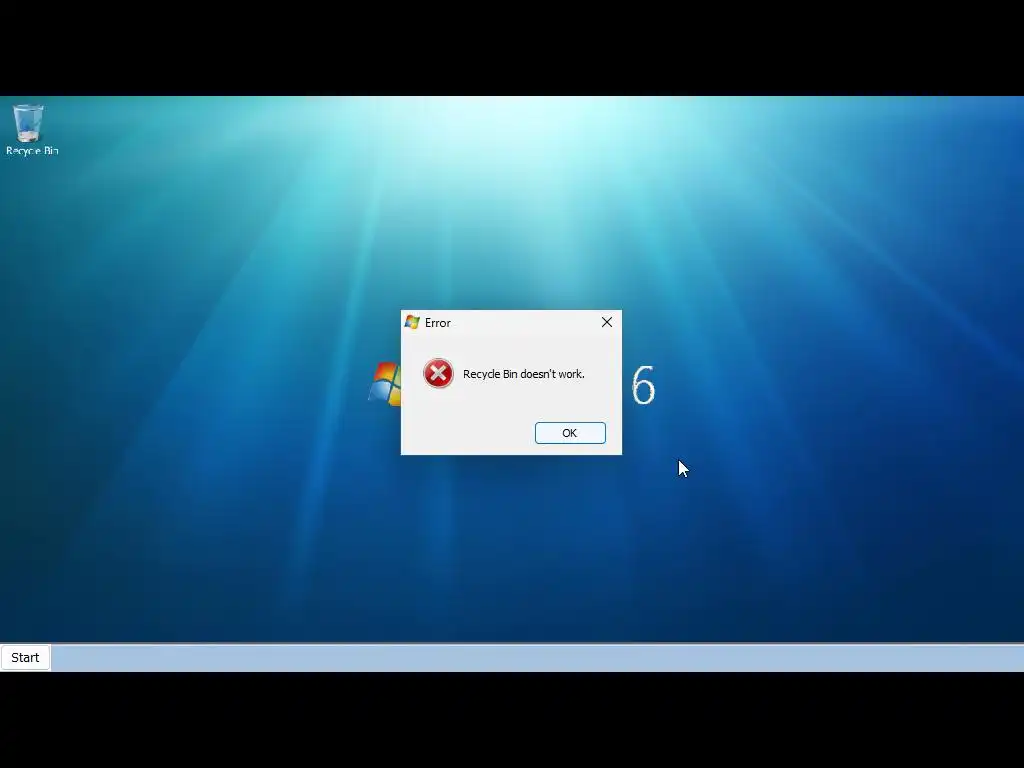
Task: Select the "Recycle Bin doesn't work." message text
Action: pyautogui.click(x=523, y=374)
